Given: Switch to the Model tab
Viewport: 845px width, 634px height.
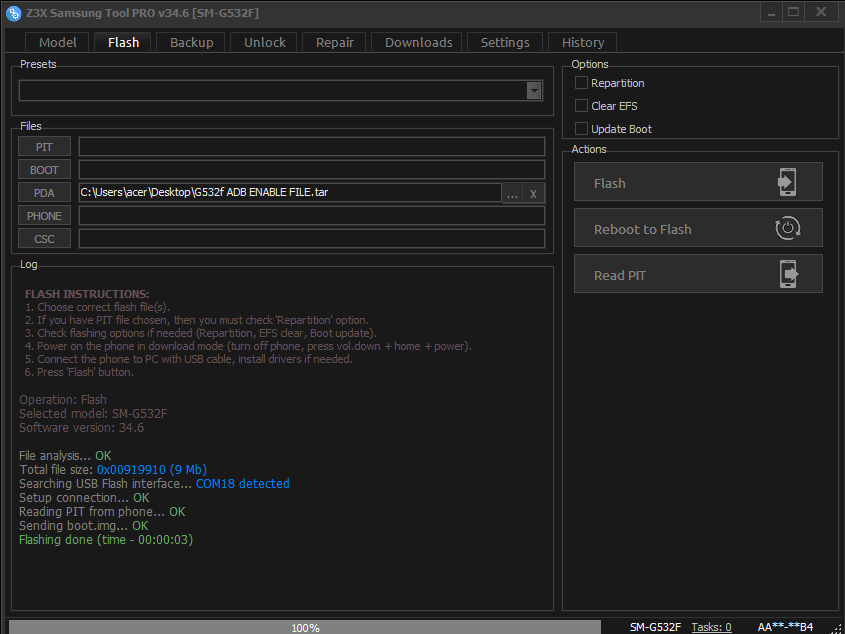Looking at the screenshot, I should click(58, 42).
